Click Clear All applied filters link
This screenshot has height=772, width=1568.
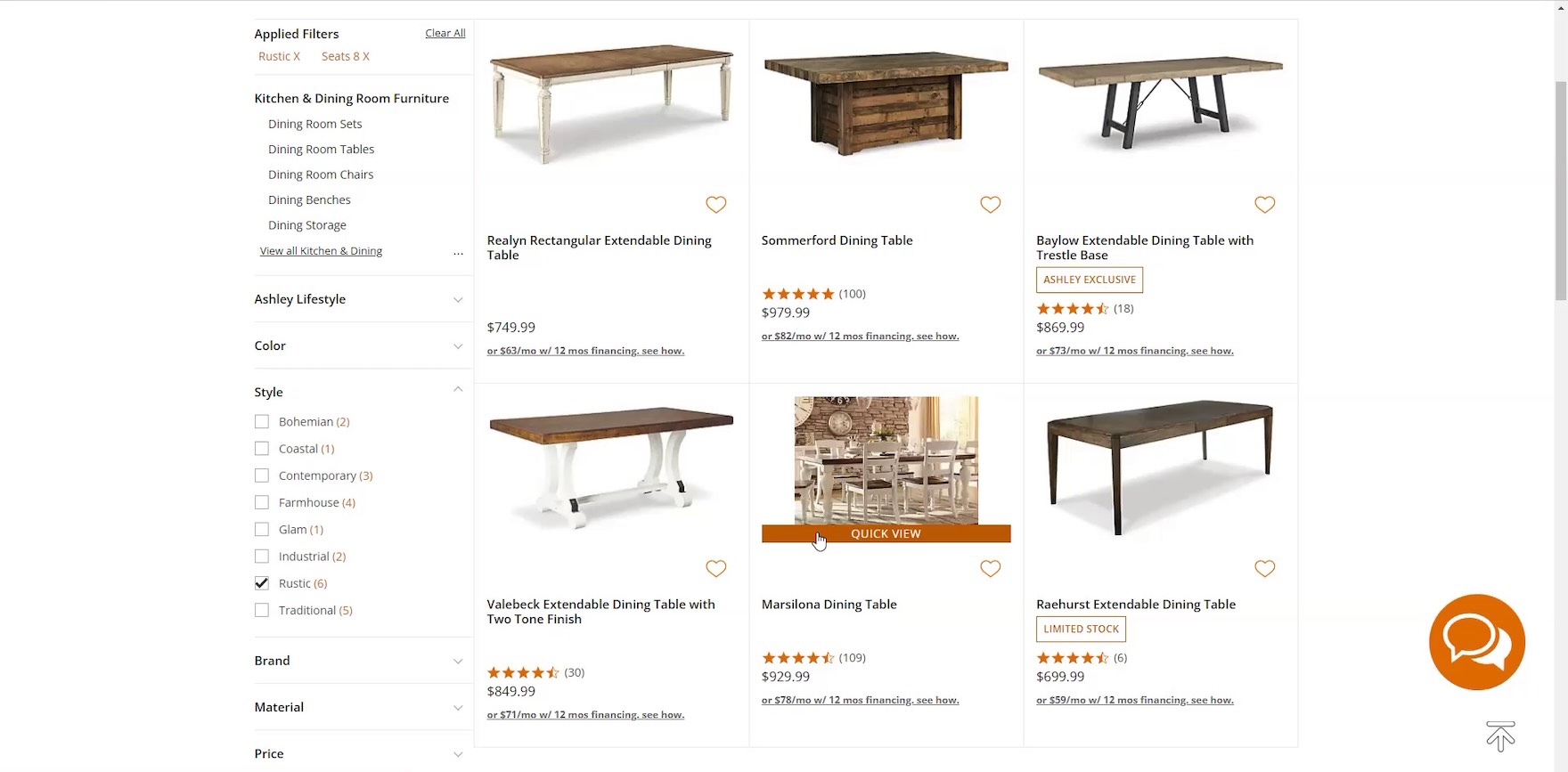pos(445,33)
